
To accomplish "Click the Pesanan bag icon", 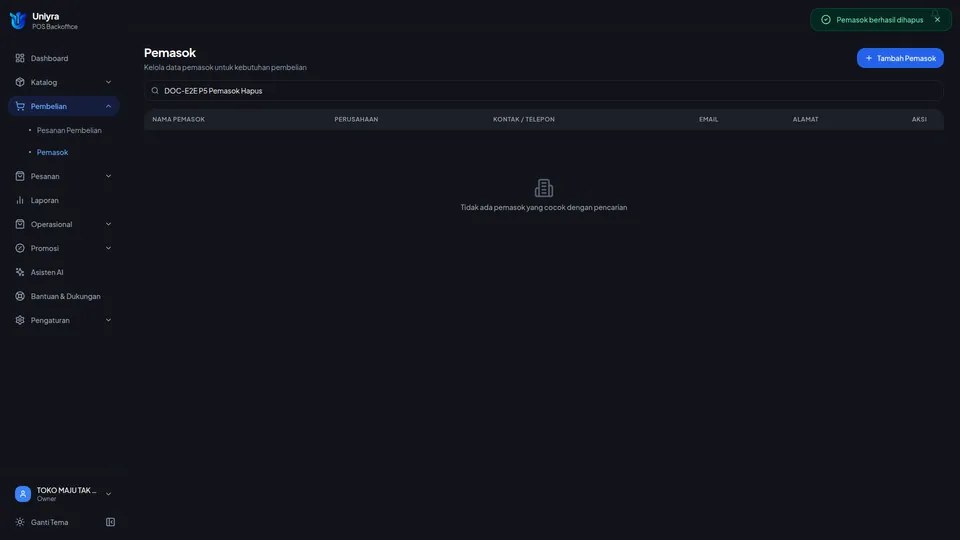I will [x=20, y=176].
